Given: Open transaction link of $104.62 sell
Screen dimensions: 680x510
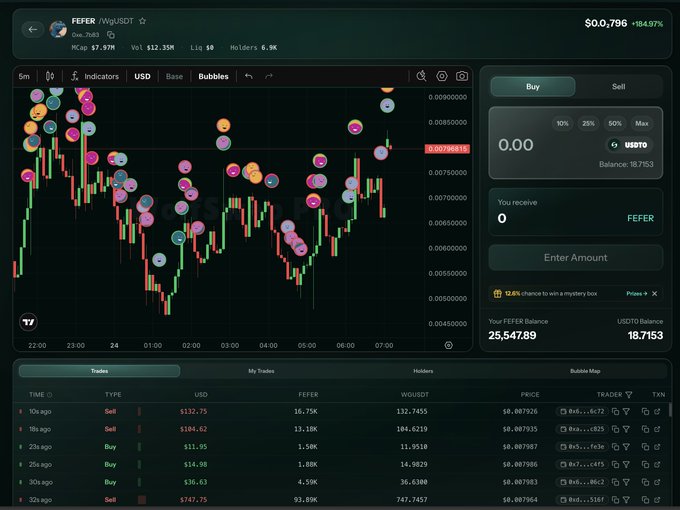Looking at the screenshot, I should point(657,429).
